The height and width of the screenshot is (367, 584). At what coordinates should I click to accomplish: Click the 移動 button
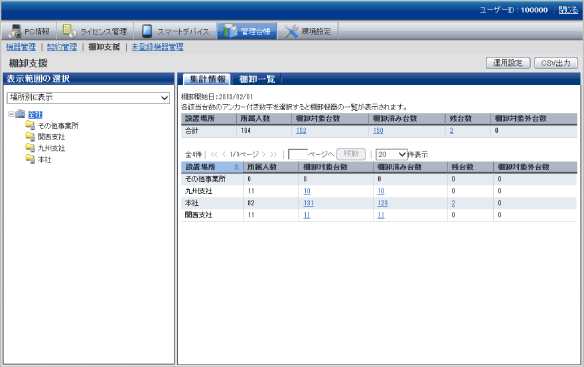(350, 154)
